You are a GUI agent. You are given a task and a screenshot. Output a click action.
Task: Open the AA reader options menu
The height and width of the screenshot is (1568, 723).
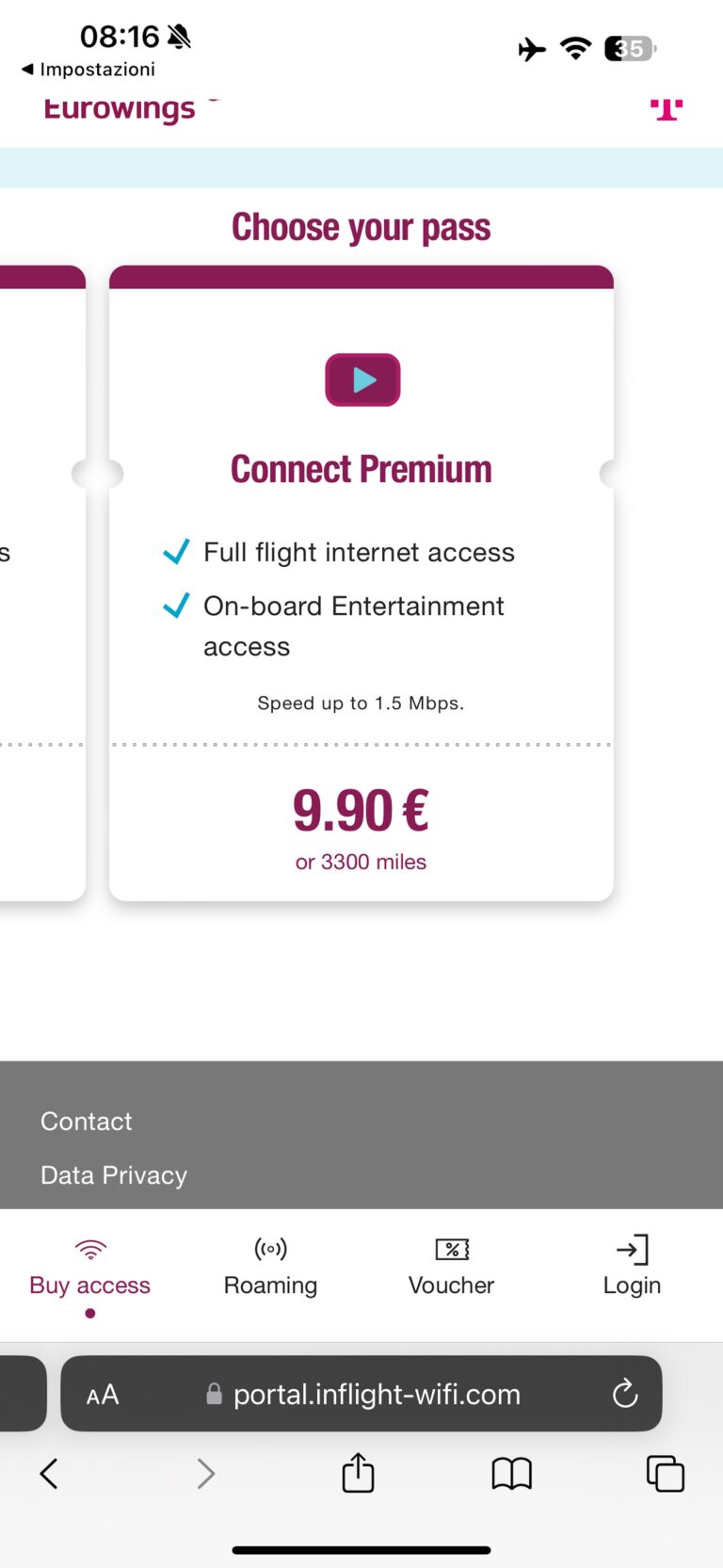coord(103,1394)
